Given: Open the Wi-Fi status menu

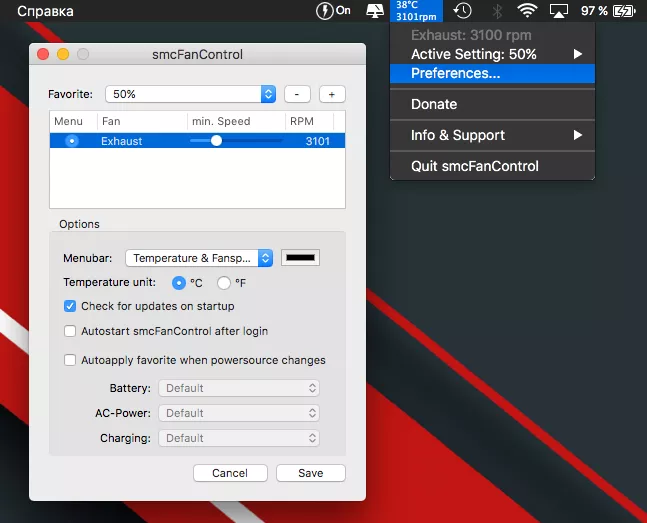Looking at the screenshot, I should coord(527,11).
